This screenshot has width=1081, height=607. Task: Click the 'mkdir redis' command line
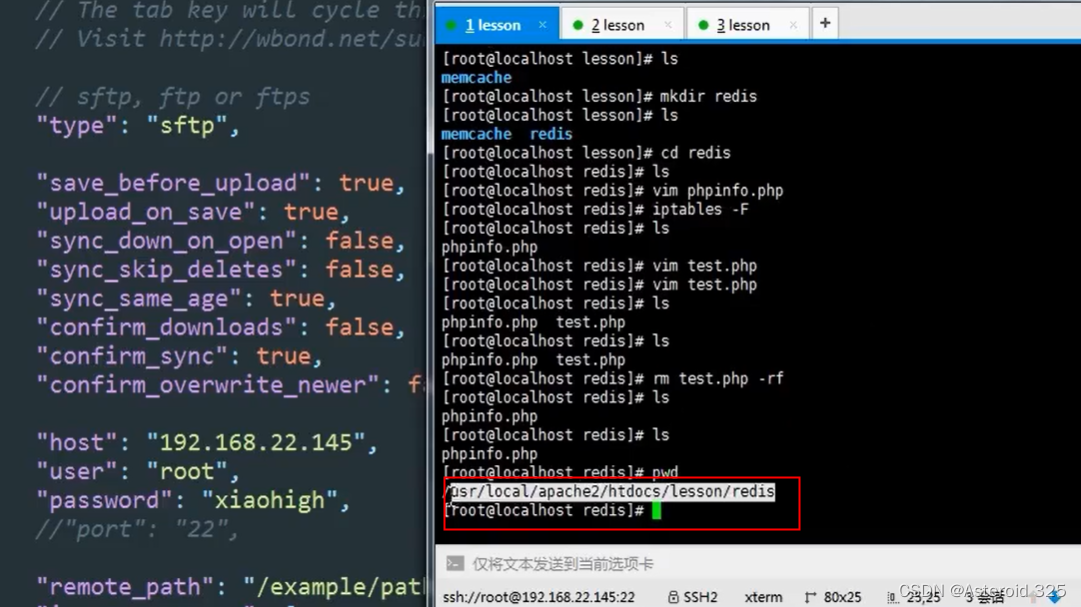(599, 97)
